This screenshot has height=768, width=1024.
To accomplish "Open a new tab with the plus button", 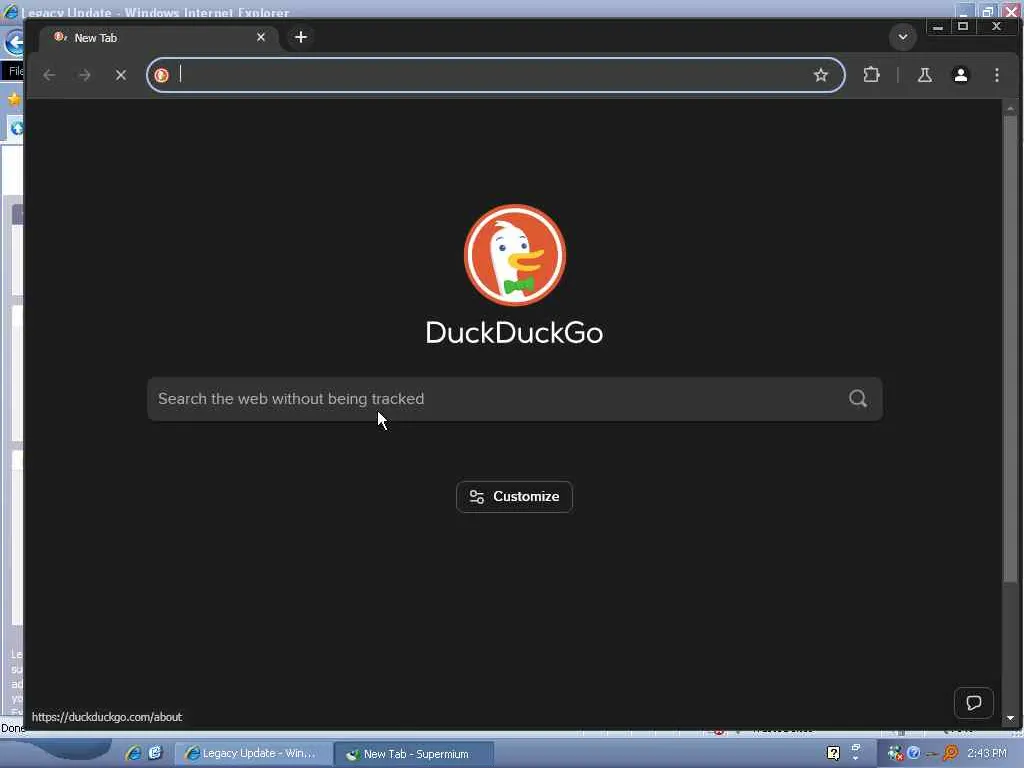I will point(300,37).
